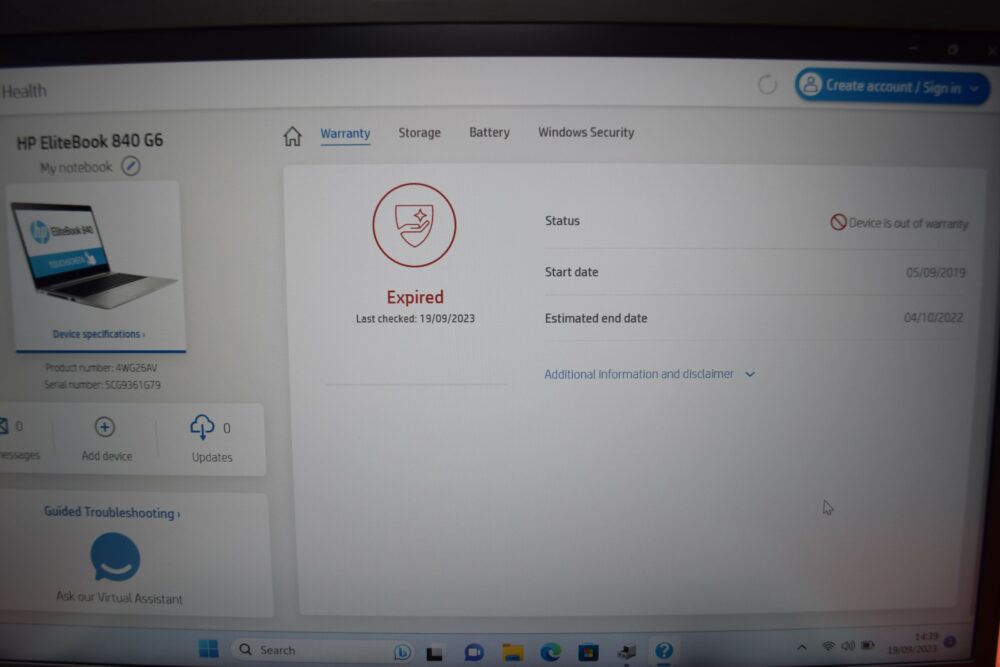Click the volume speaker tray icon
The height and width of the screenshot is (667, 1000).
[x=848, y=646]
